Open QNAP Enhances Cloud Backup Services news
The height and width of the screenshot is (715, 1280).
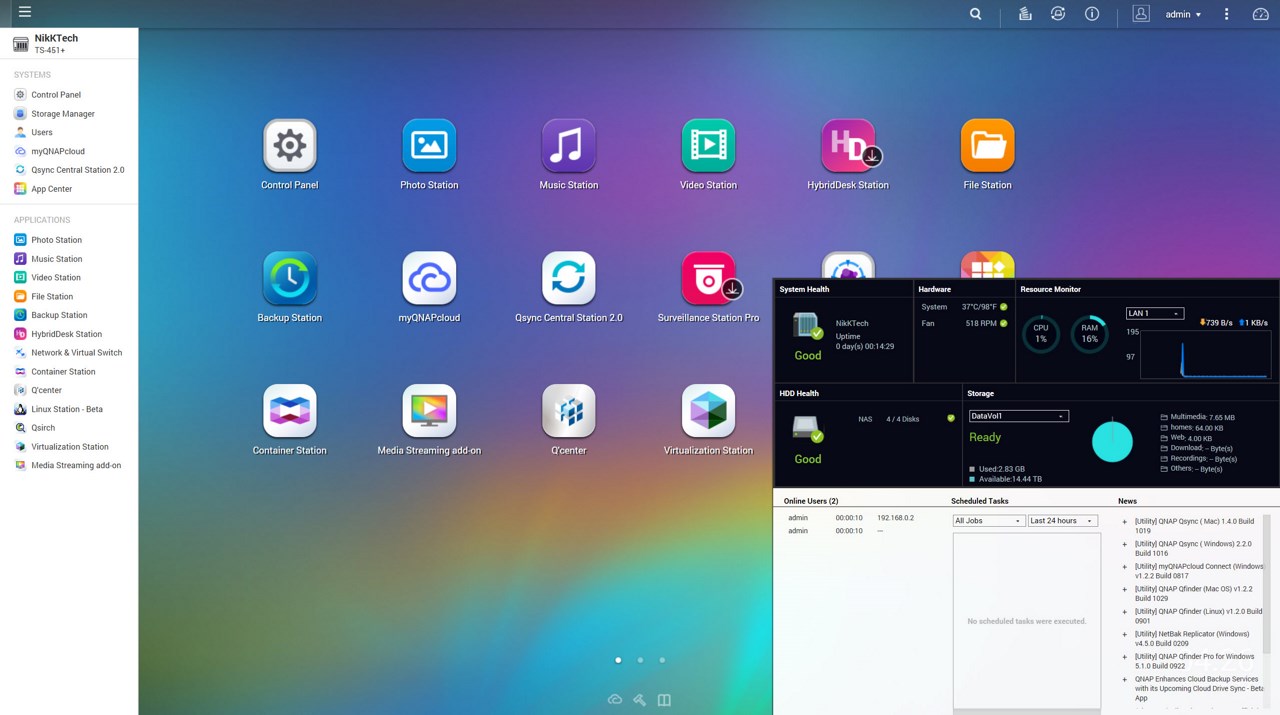click(x=1200, y=689)
